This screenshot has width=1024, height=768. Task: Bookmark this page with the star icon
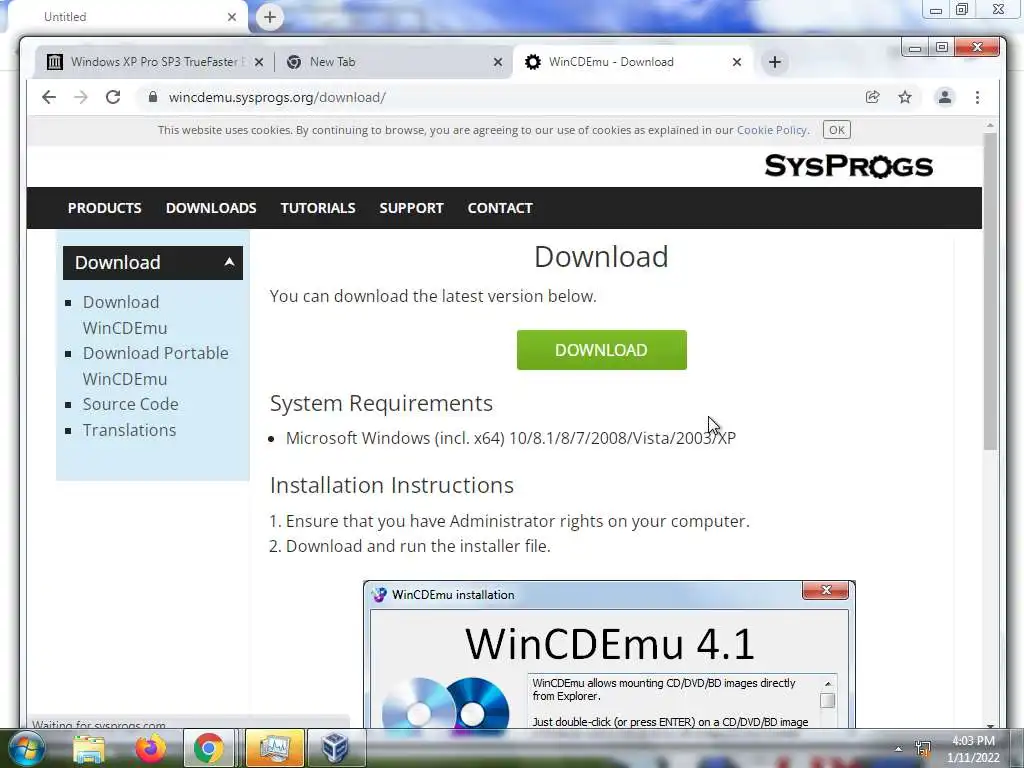(904, 97)
